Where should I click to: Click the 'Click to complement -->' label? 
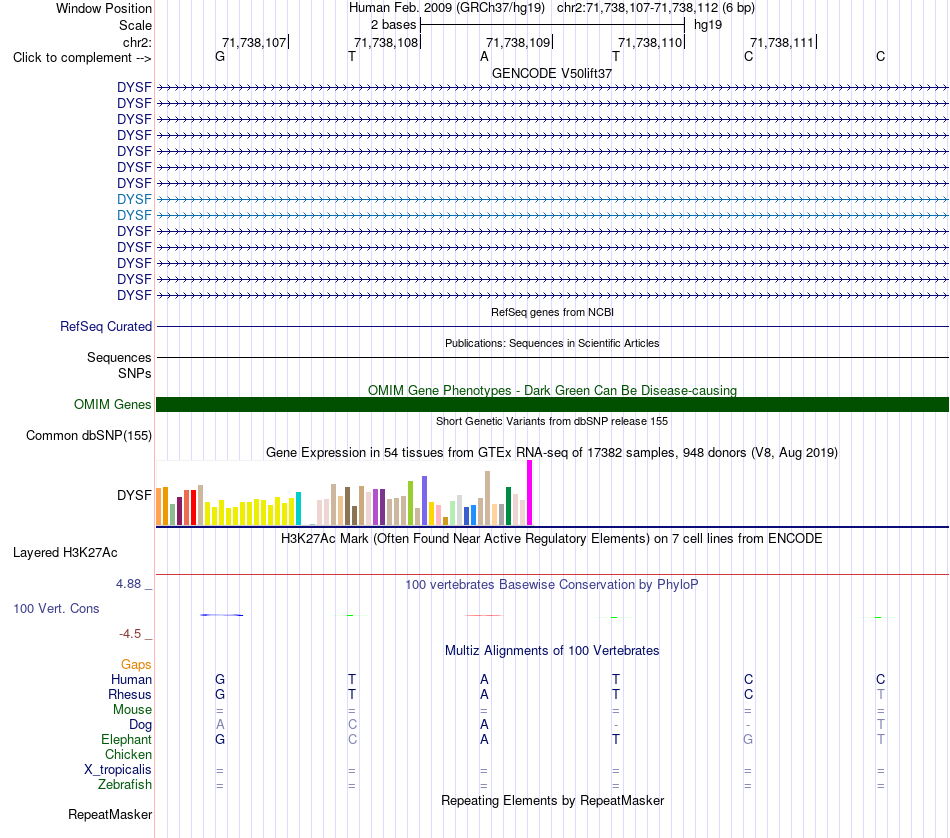point(82,58)
